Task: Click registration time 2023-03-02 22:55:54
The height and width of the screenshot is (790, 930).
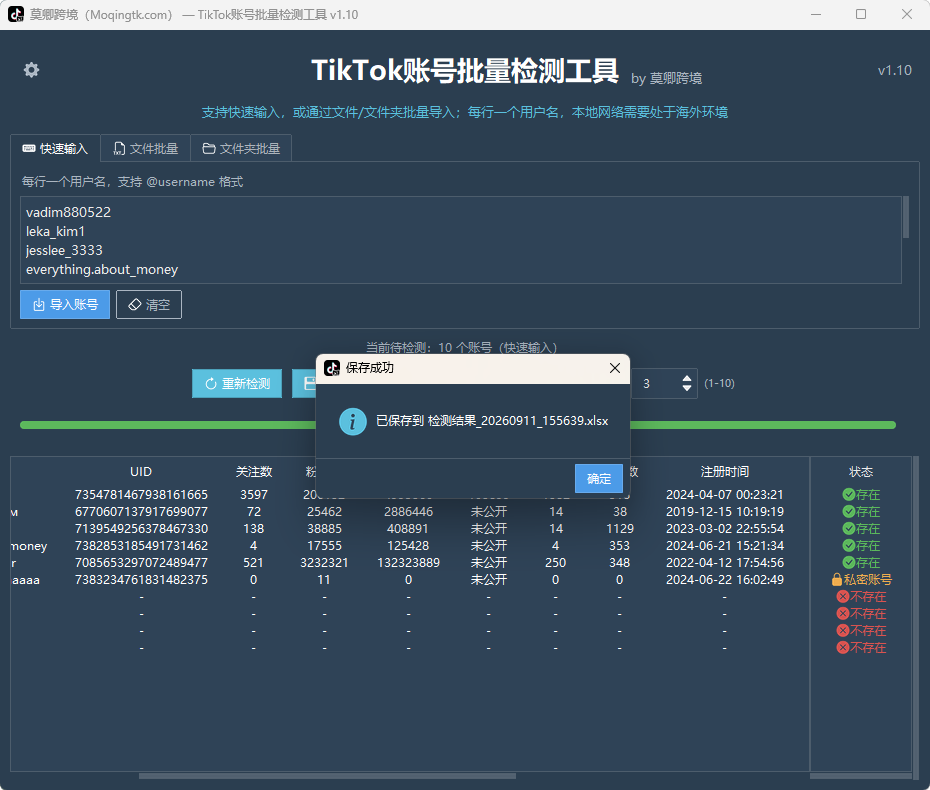Action: (x=725, y=528)
